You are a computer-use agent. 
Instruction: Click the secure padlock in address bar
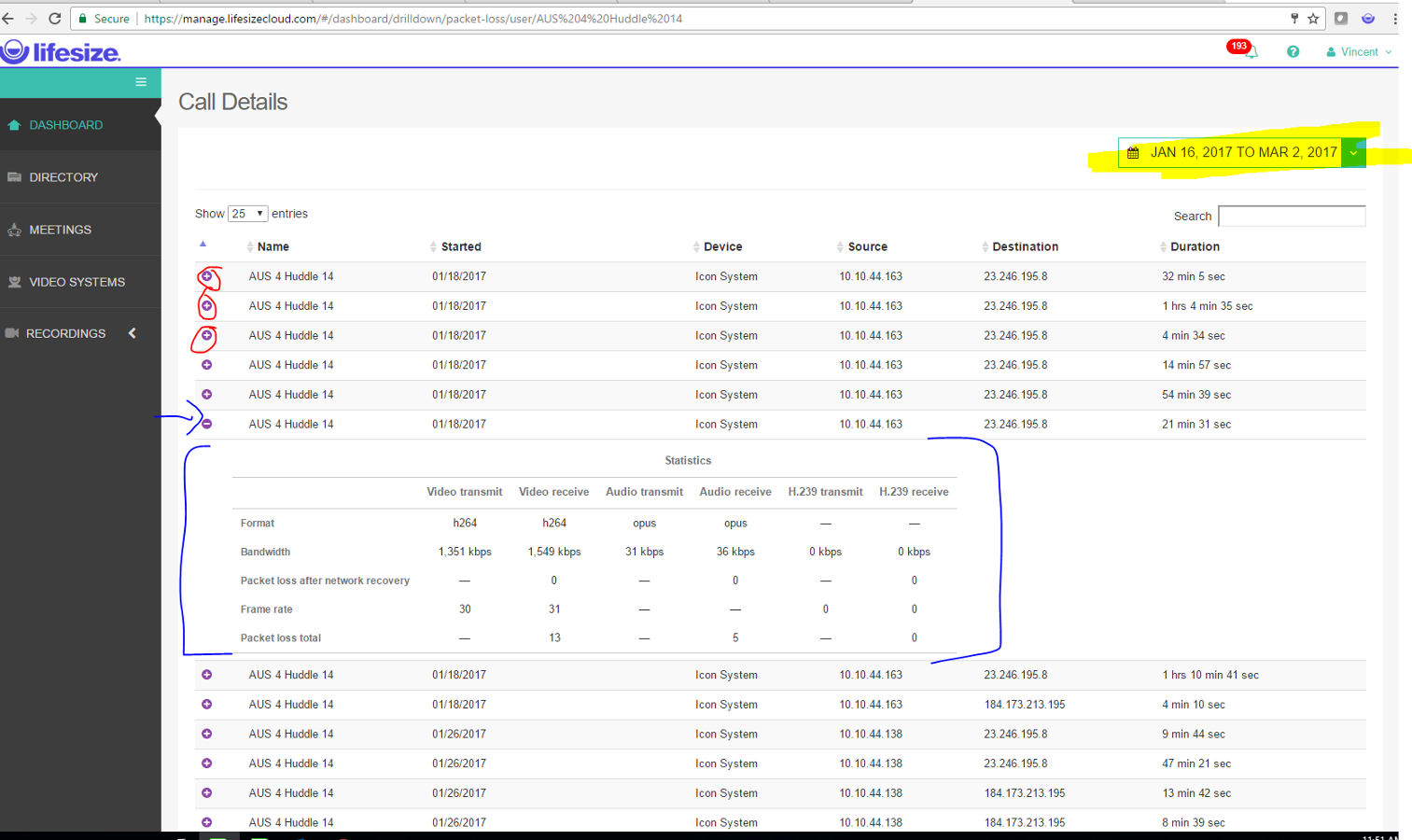[81, 18]
